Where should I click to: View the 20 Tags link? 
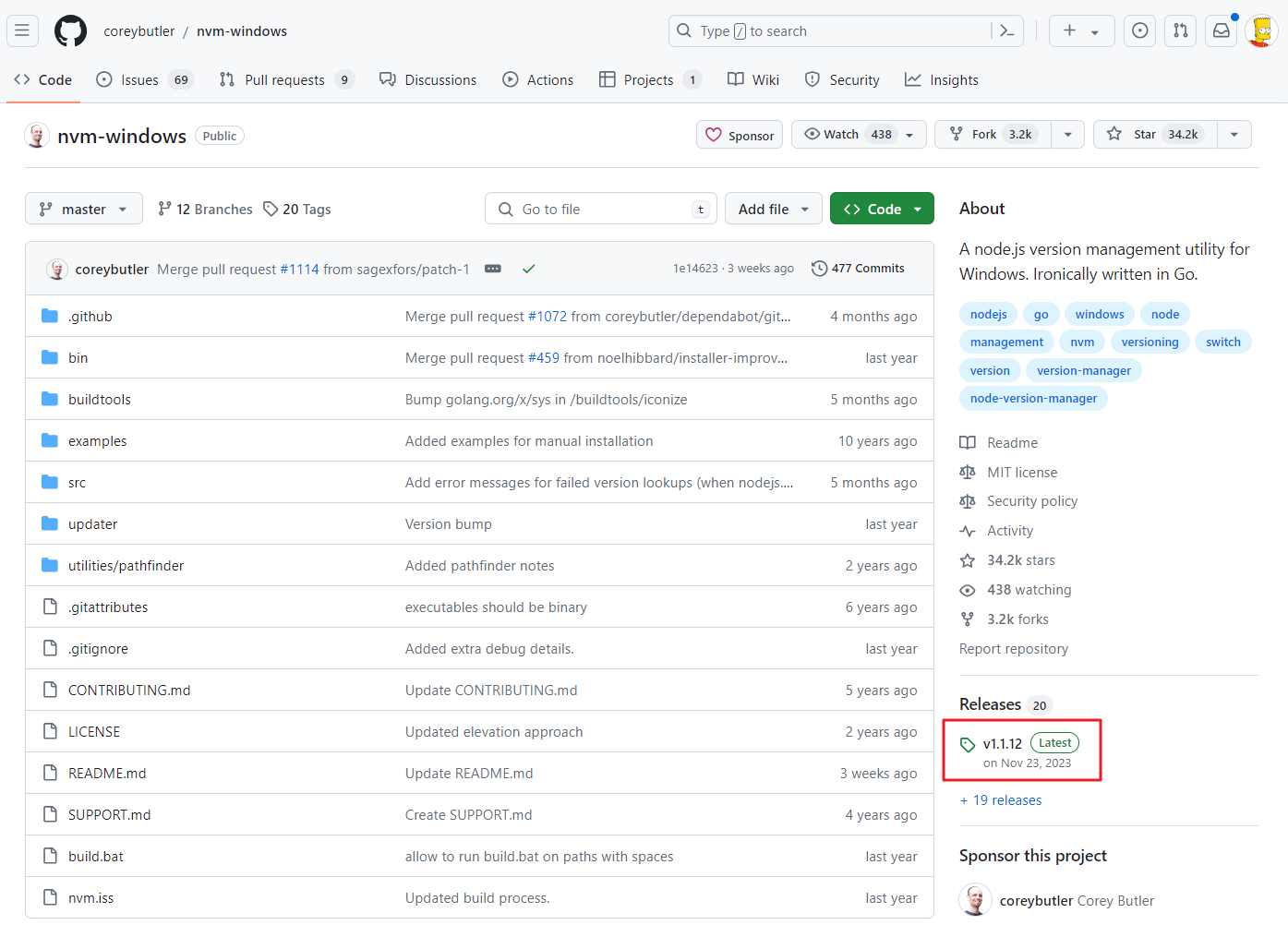tap(297, 210)
